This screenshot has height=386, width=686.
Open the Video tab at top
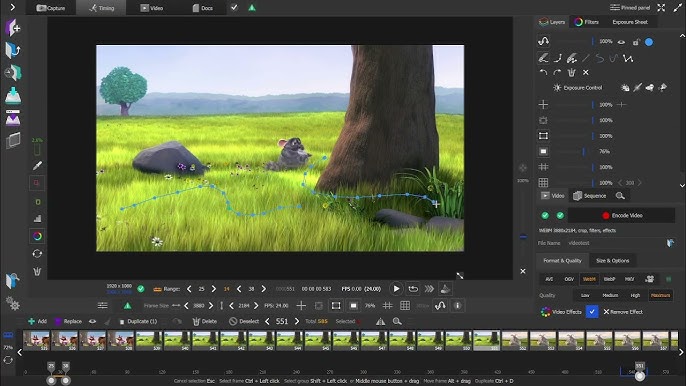[x=151, y=8]
